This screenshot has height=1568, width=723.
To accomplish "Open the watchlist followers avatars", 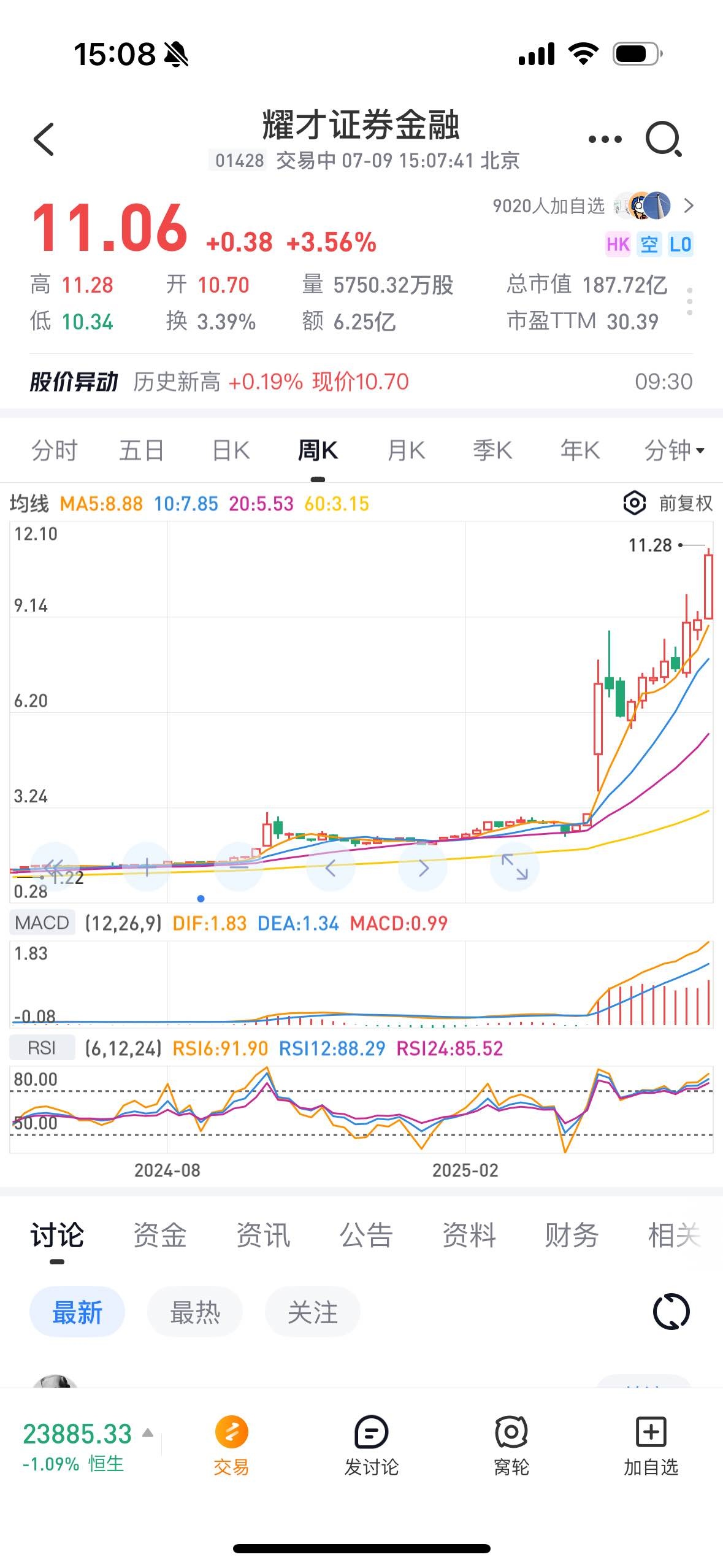I will [x=643, y=206].
